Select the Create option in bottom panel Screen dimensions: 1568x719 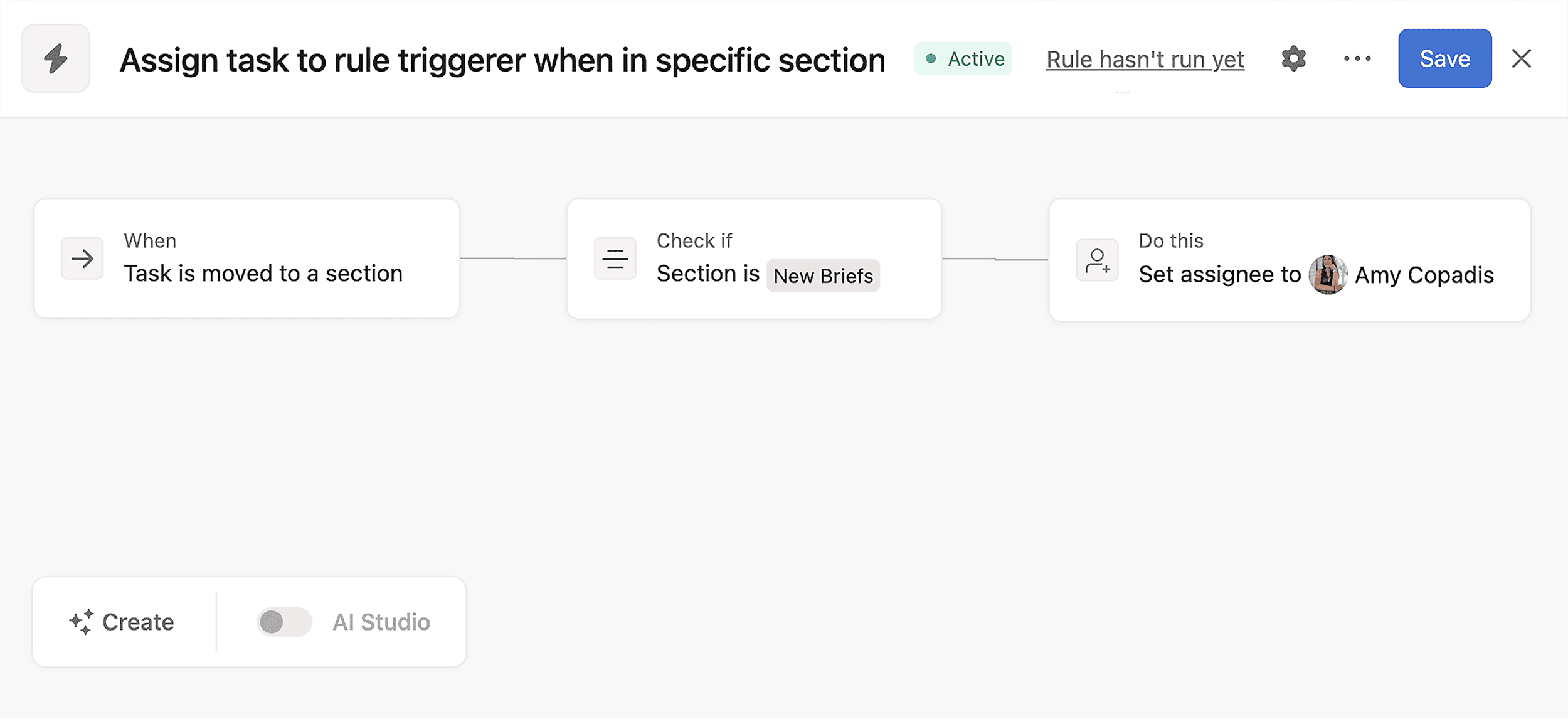(122, 622)
